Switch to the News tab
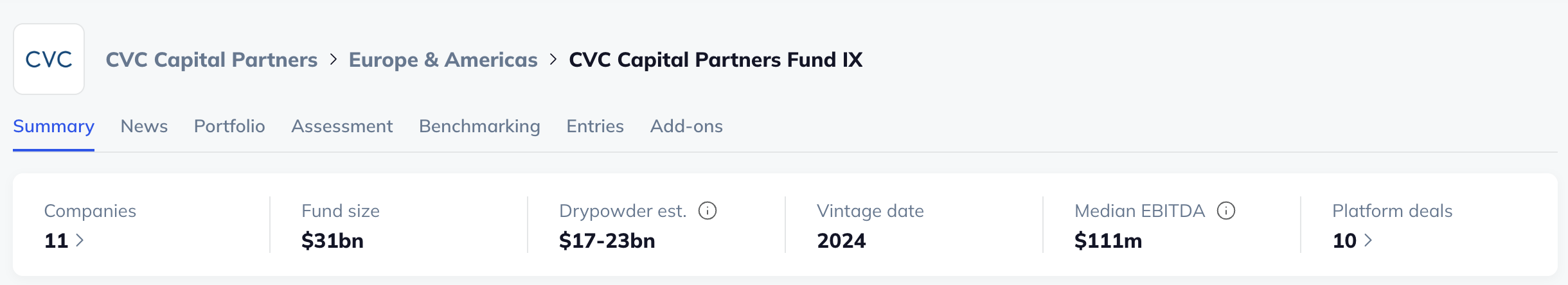Image resolution: width=1568 pixels, height=285 pixels. 144,126
